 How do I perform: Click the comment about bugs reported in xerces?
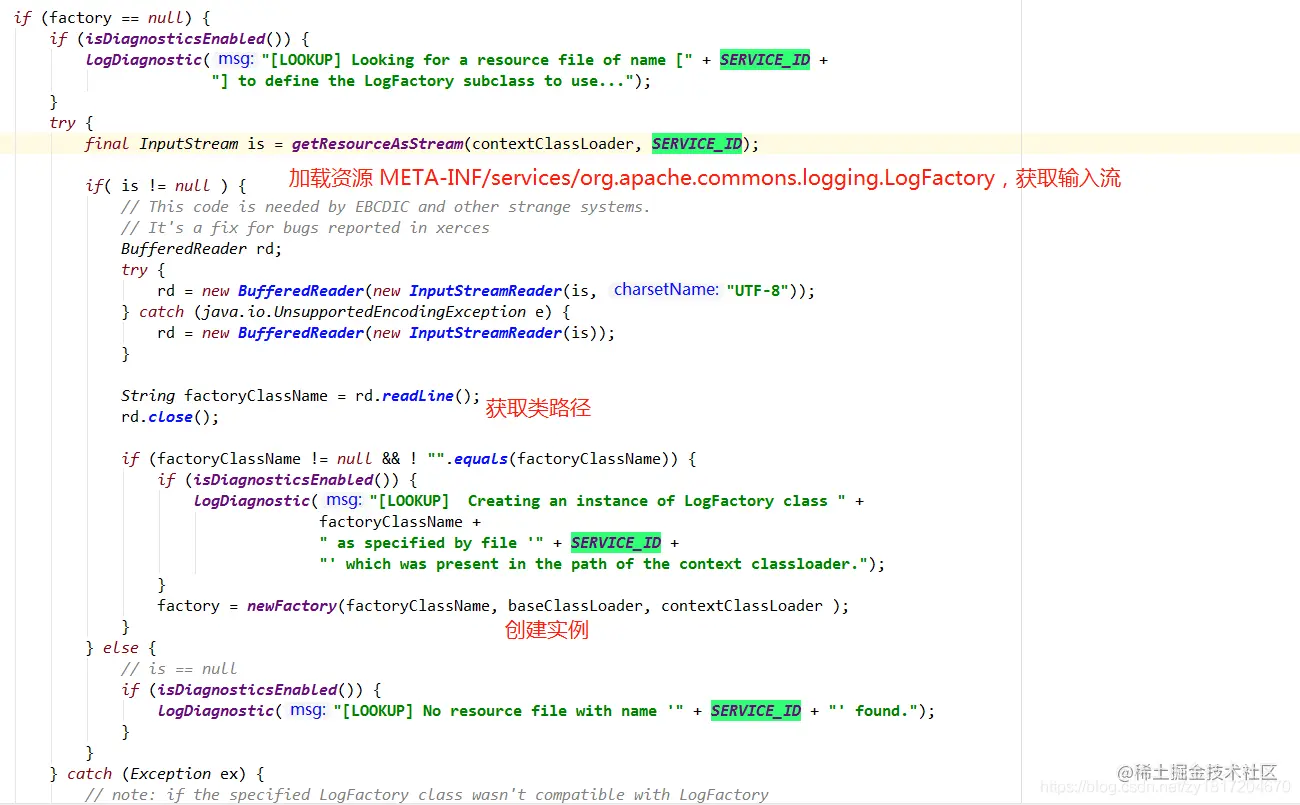(x=305, y=228)
